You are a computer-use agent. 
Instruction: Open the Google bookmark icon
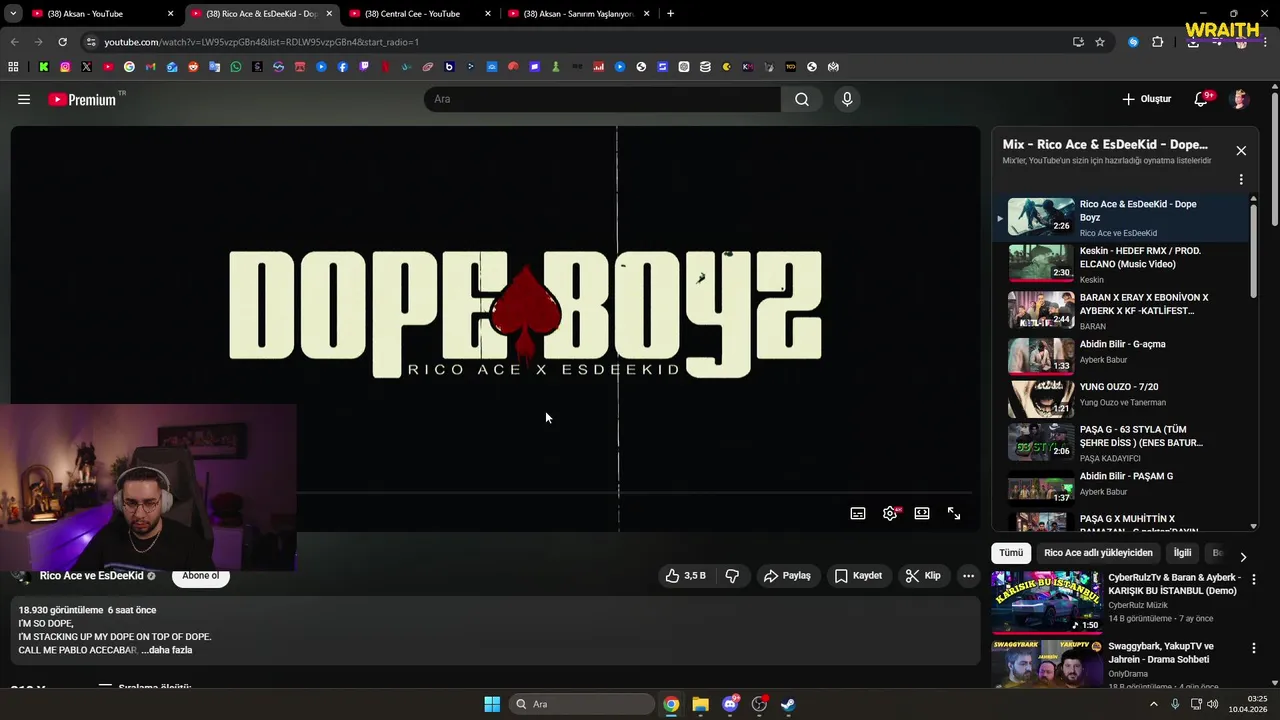click(129, 67)
